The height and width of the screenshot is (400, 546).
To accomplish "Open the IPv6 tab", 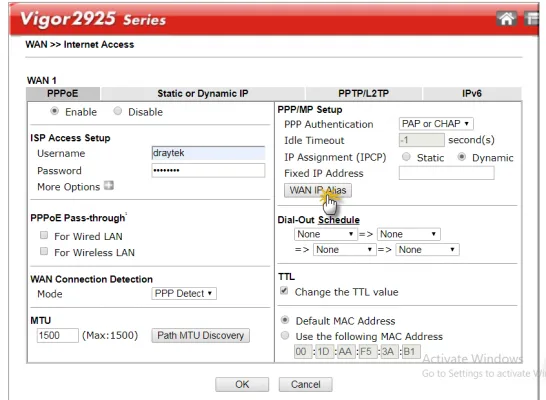I will [472, 93].
